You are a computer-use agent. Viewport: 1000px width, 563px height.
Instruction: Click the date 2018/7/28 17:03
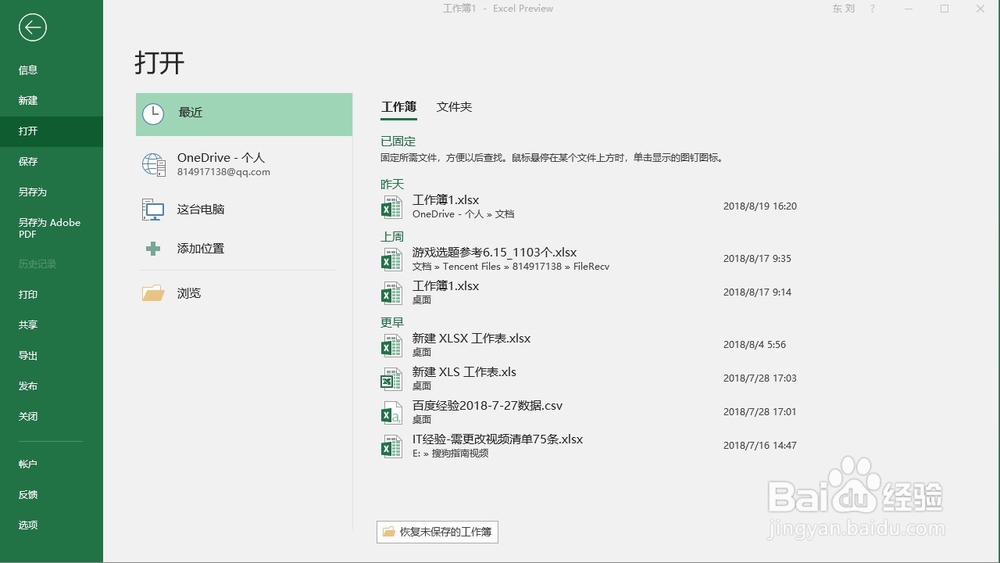pos(760,379)
